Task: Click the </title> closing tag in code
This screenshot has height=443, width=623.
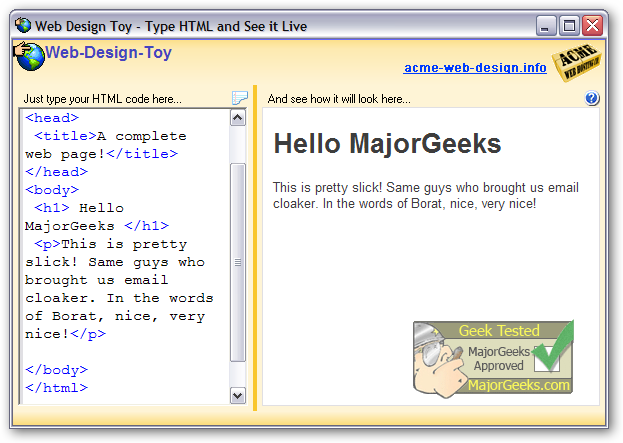Action: pos(142,154)
